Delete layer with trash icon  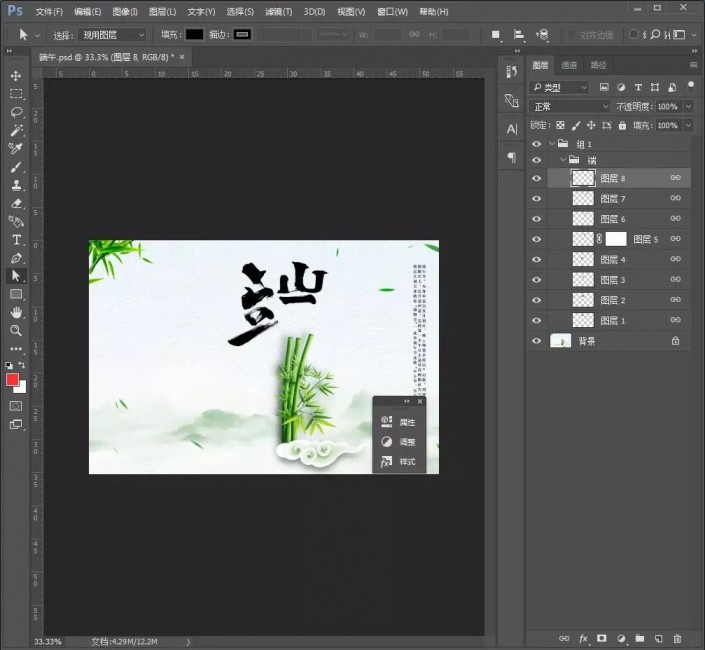677,638
